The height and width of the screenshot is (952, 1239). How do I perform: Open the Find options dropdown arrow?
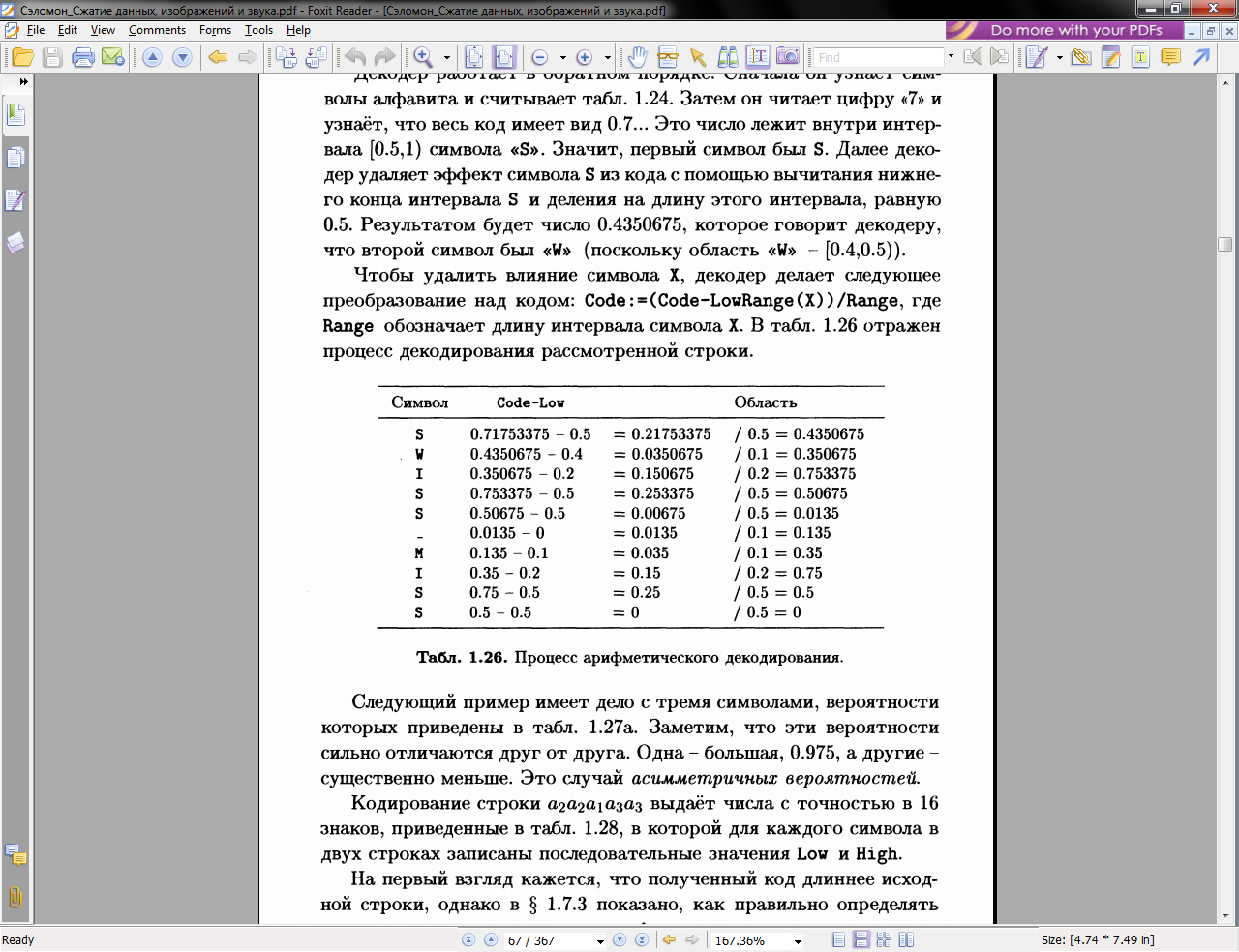point(951,57)
